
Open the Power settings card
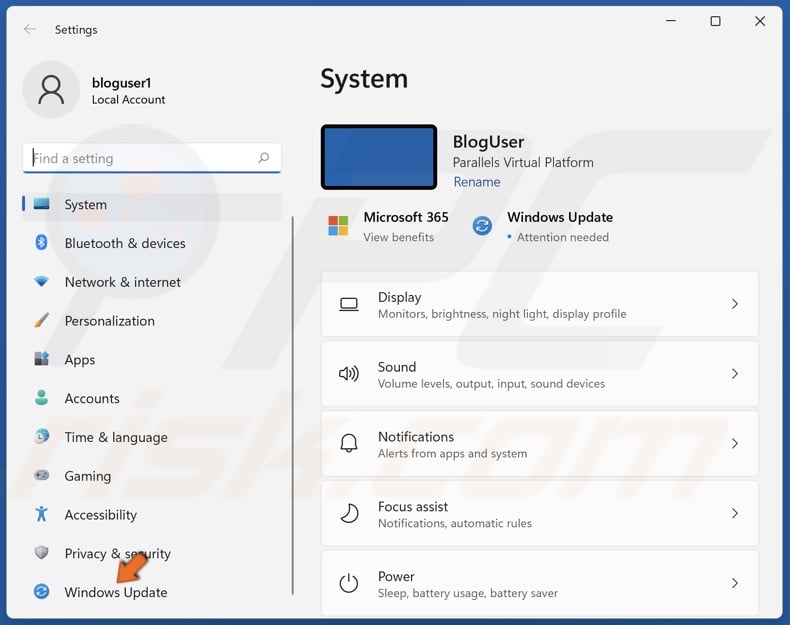pos(540,583)
